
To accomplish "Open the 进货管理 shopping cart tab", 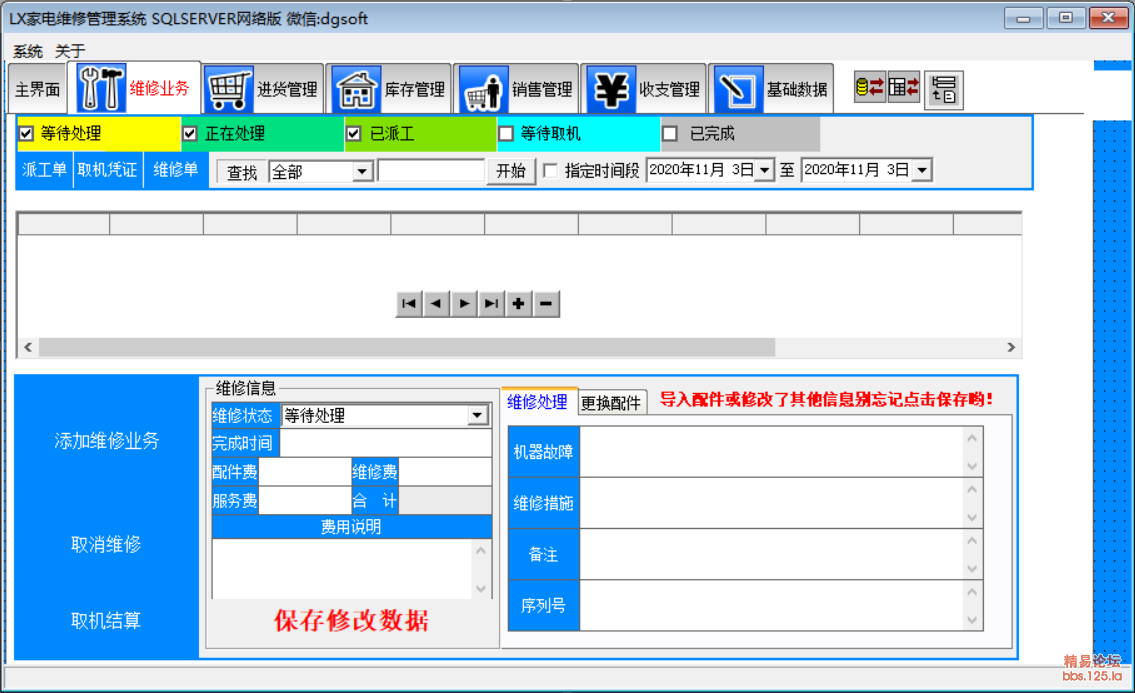I will (264, 89).
